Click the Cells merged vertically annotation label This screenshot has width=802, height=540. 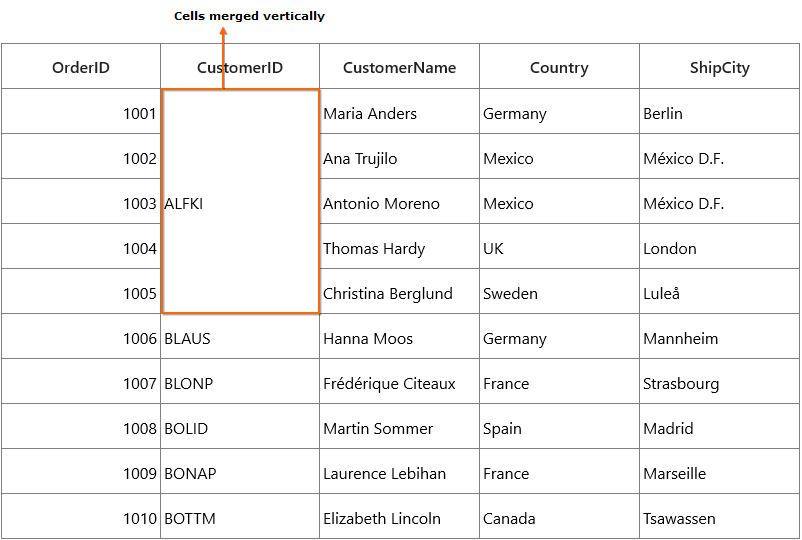249,16
